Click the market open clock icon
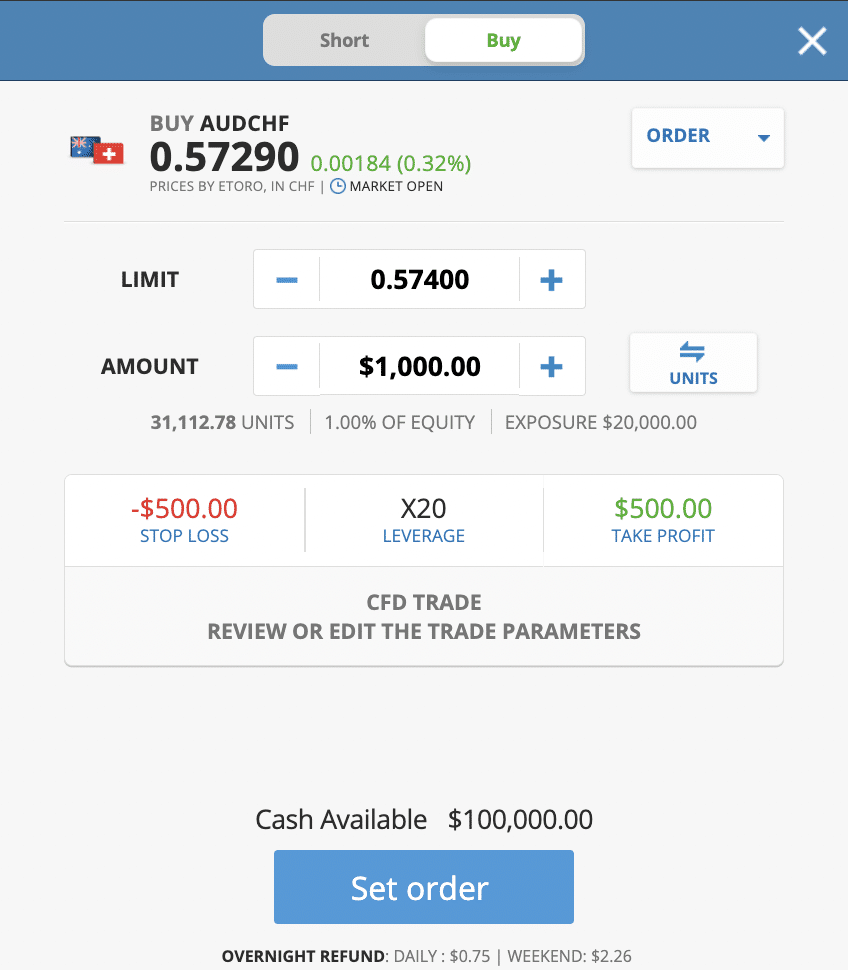The width and height of the screenshot is (848, 970). point(338,186)
